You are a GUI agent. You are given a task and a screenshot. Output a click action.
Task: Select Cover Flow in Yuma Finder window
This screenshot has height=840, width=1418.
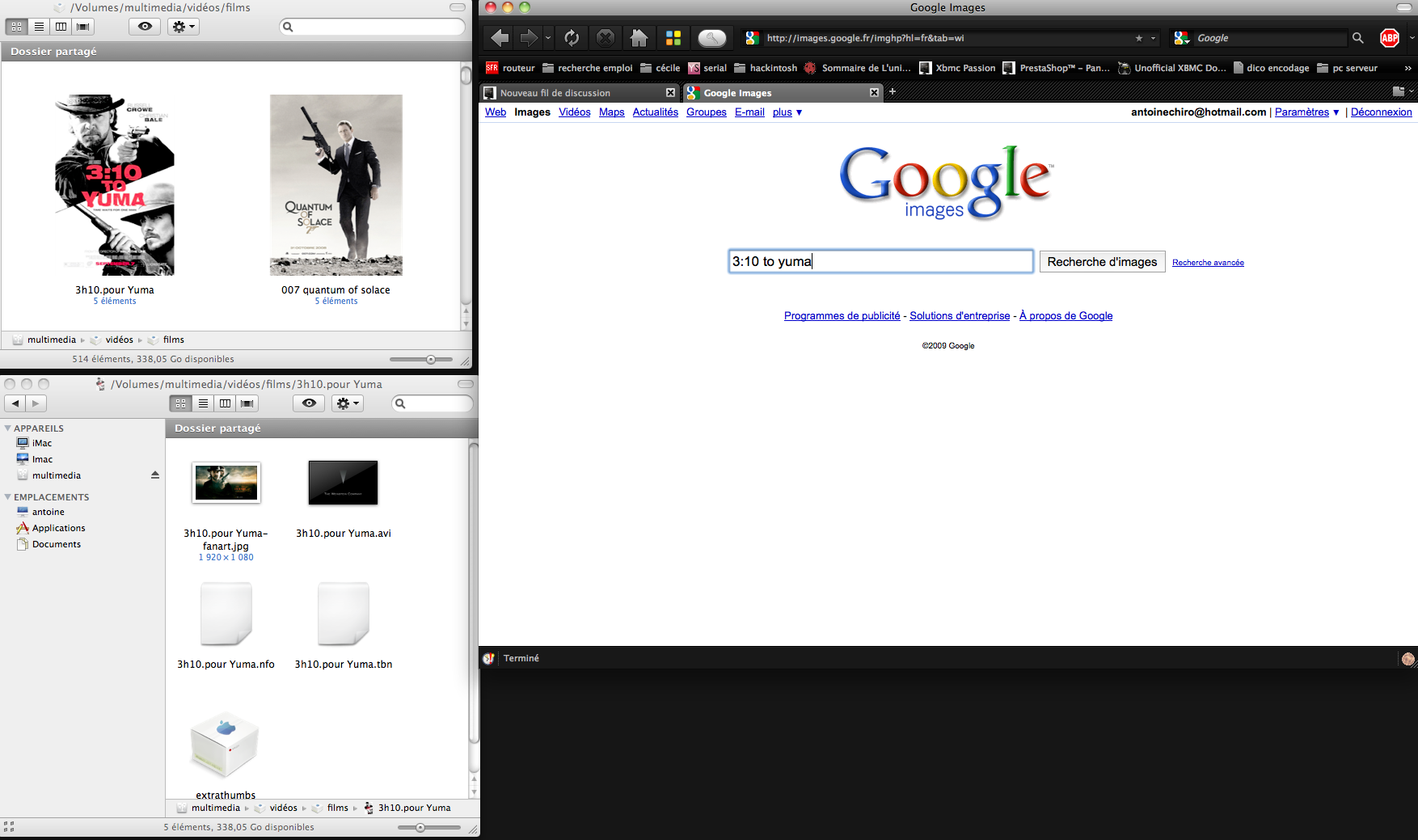click(x=247, y=403)
